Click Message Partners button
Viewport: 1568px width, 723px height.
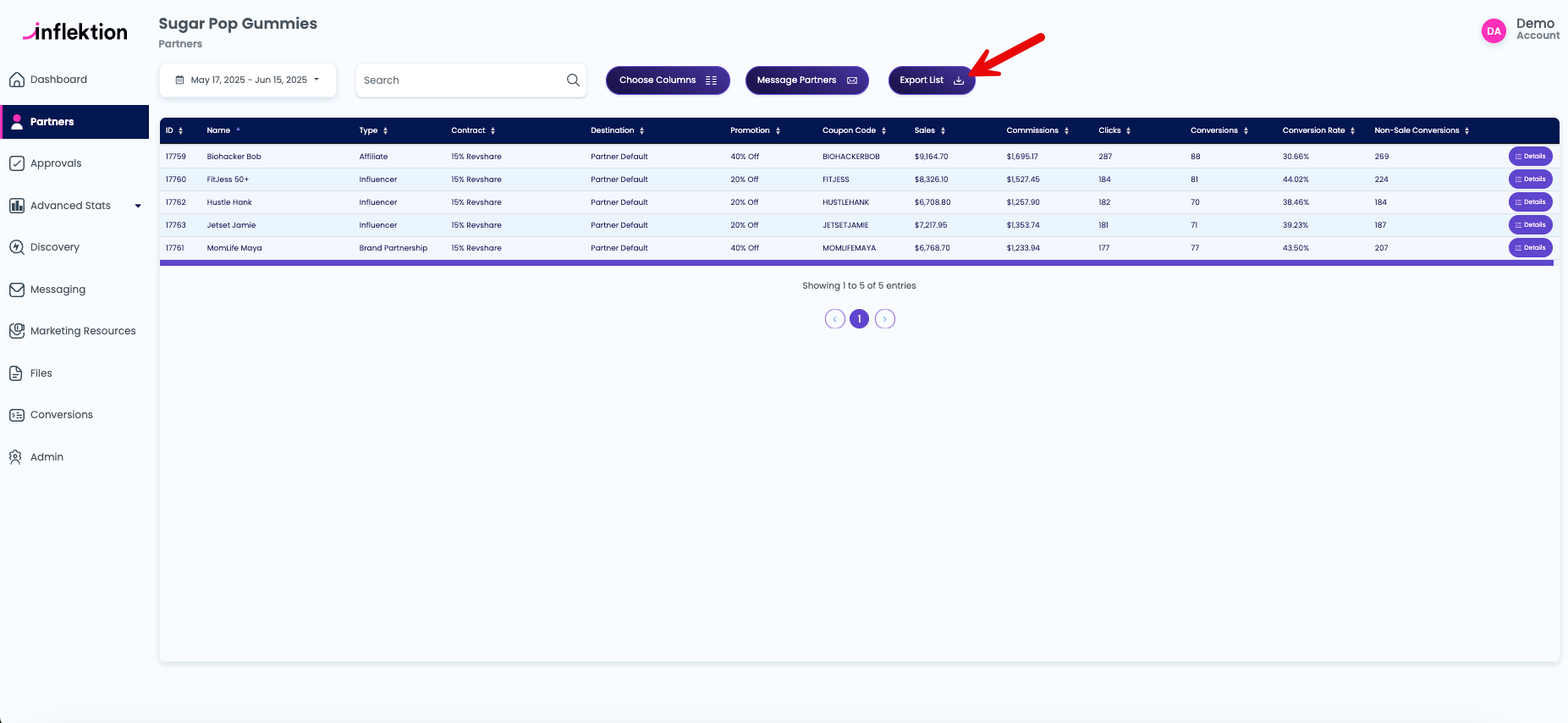[x=806, y=80]
